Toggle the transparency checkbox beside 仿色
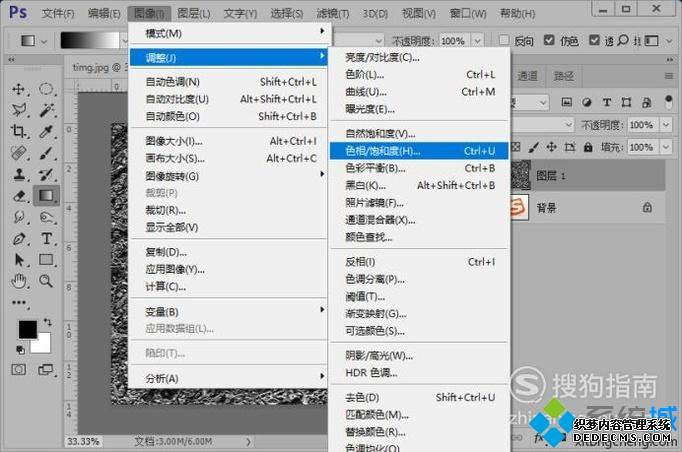This screenshot has width=682, height=452. [x=594, y=40]
